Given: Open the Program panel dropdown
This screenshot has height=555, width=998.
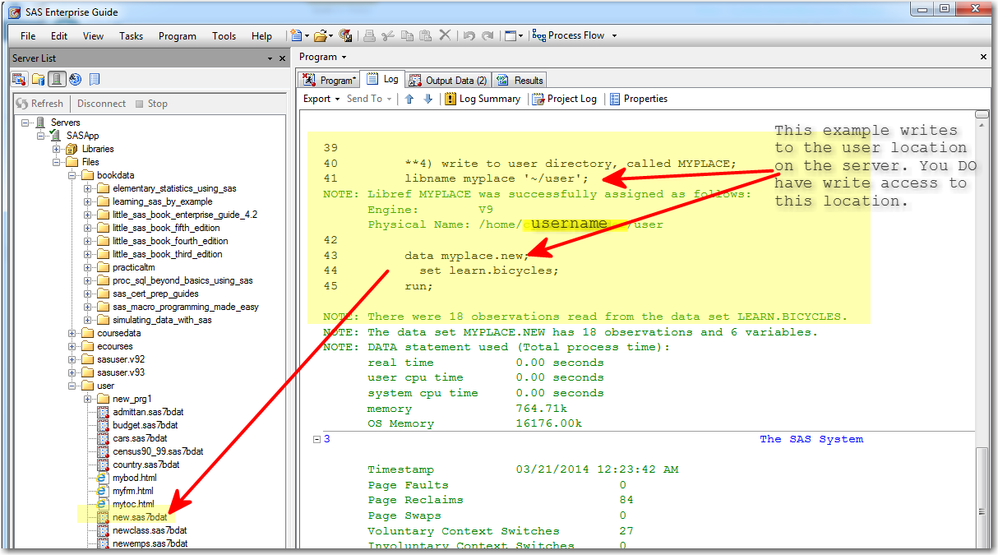Looking at the screenshot, I should tap(322, 57).
